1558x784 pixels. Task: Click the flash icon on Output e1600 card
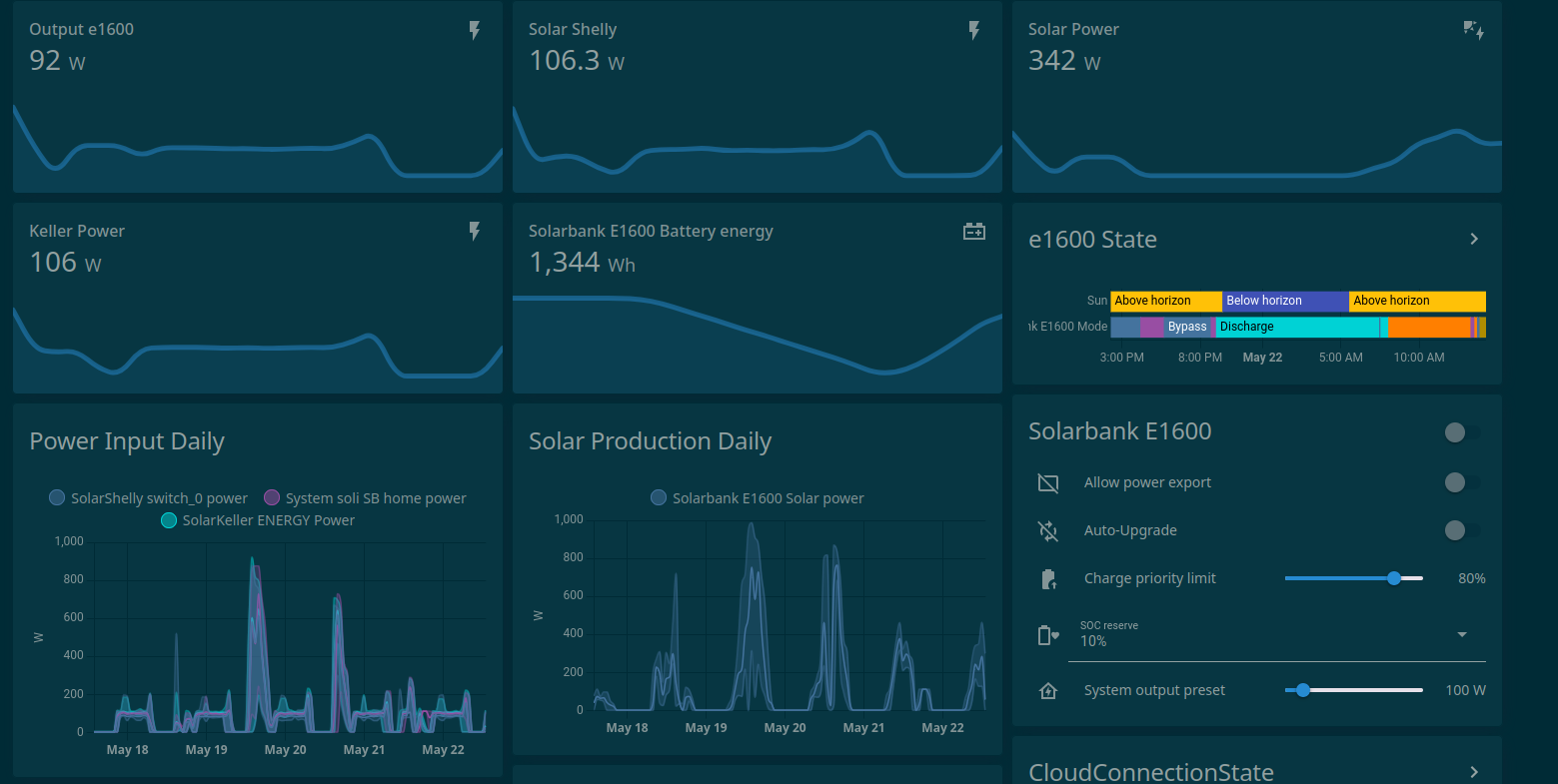(x=475, y=31)
